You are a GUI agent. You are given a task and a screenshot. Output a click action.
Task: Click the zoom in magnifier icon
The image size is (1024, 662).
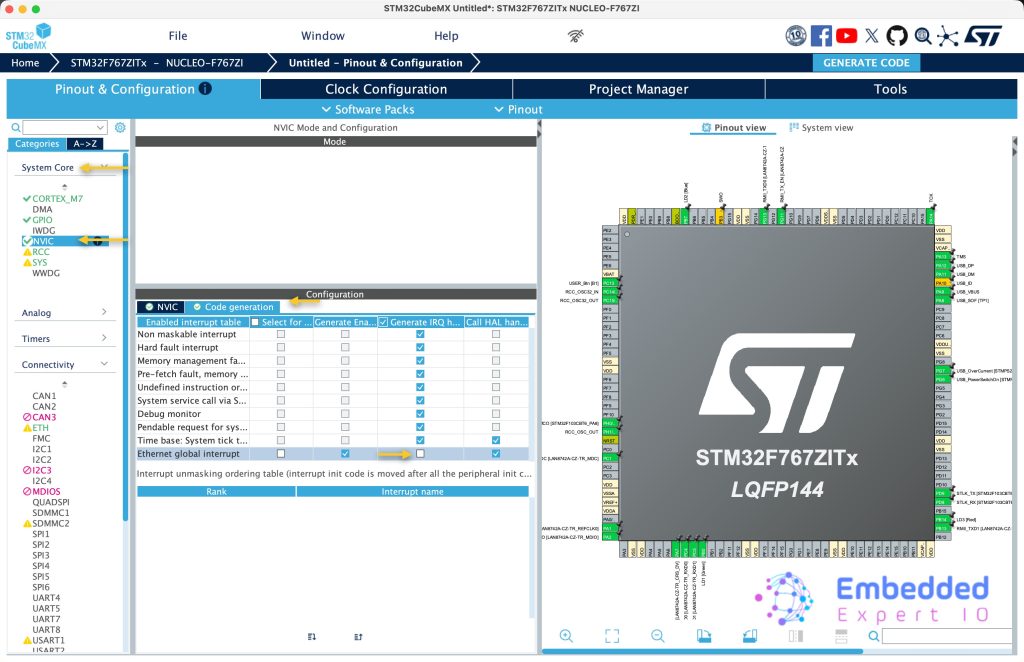566,636
